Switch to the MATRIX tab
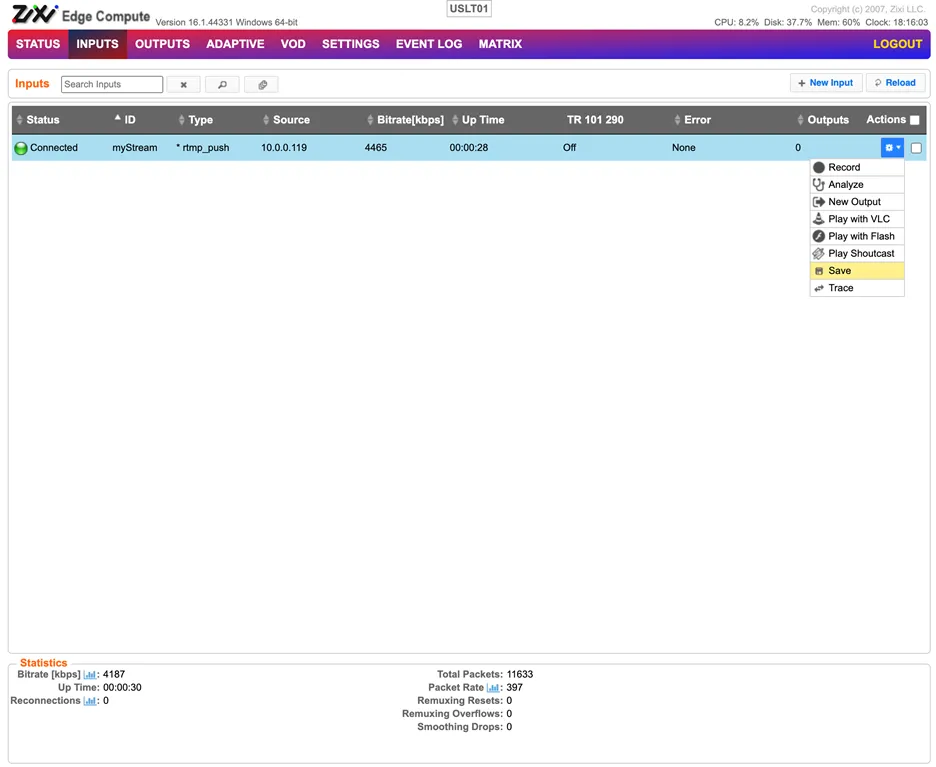This screenshot has height=767, width=936. tap(500, 44)
